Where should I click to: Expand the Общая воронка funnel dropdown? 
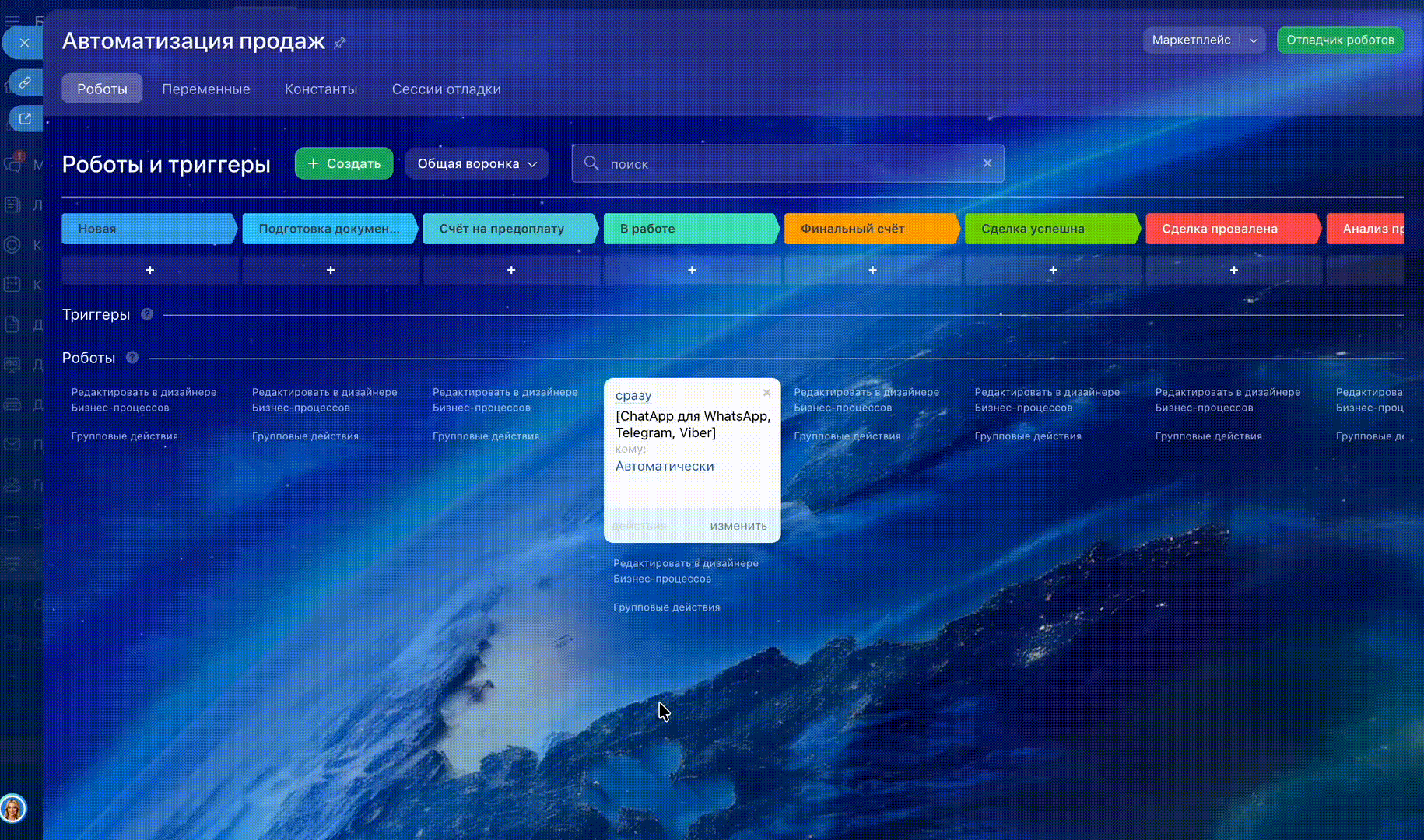(x=477, y=163)
